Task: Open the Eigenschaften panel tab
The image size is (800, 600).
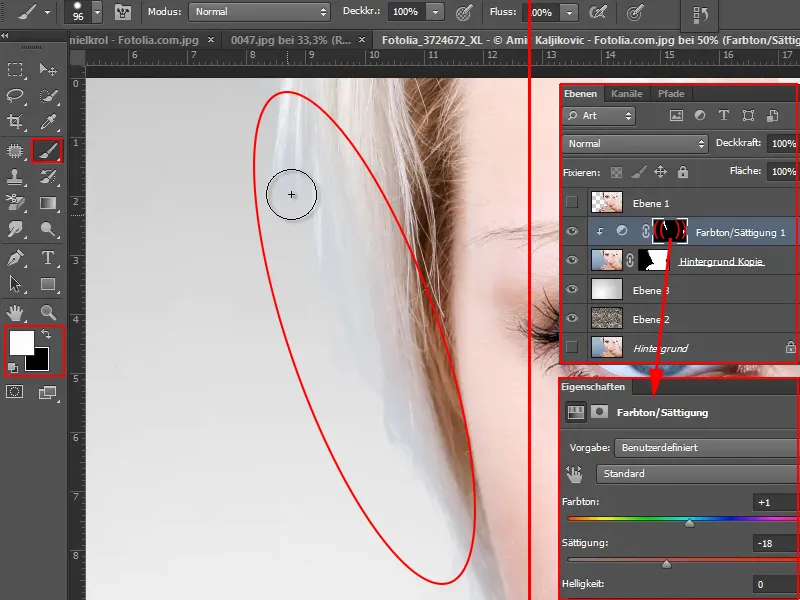Action: pos(593,387)
